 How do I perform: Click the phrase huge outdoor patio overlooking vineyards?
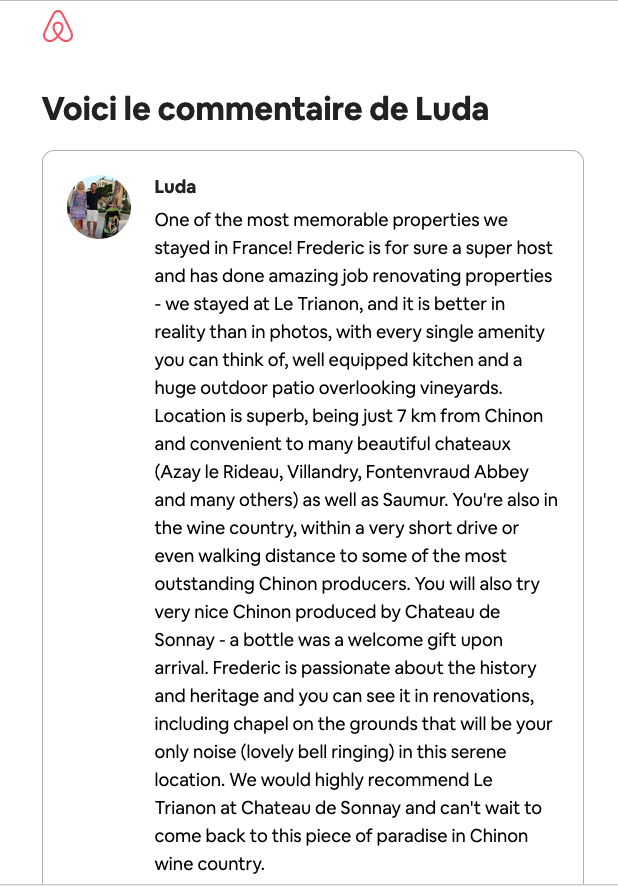327,388
